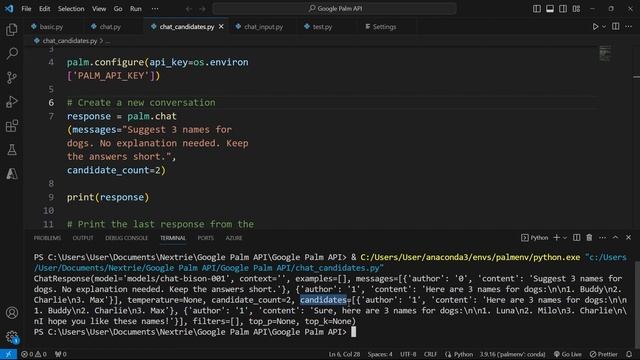This screenshot has width=640, height=360.
Task: Show more menus ellipsis in menu bar
Action: (155, 9)
